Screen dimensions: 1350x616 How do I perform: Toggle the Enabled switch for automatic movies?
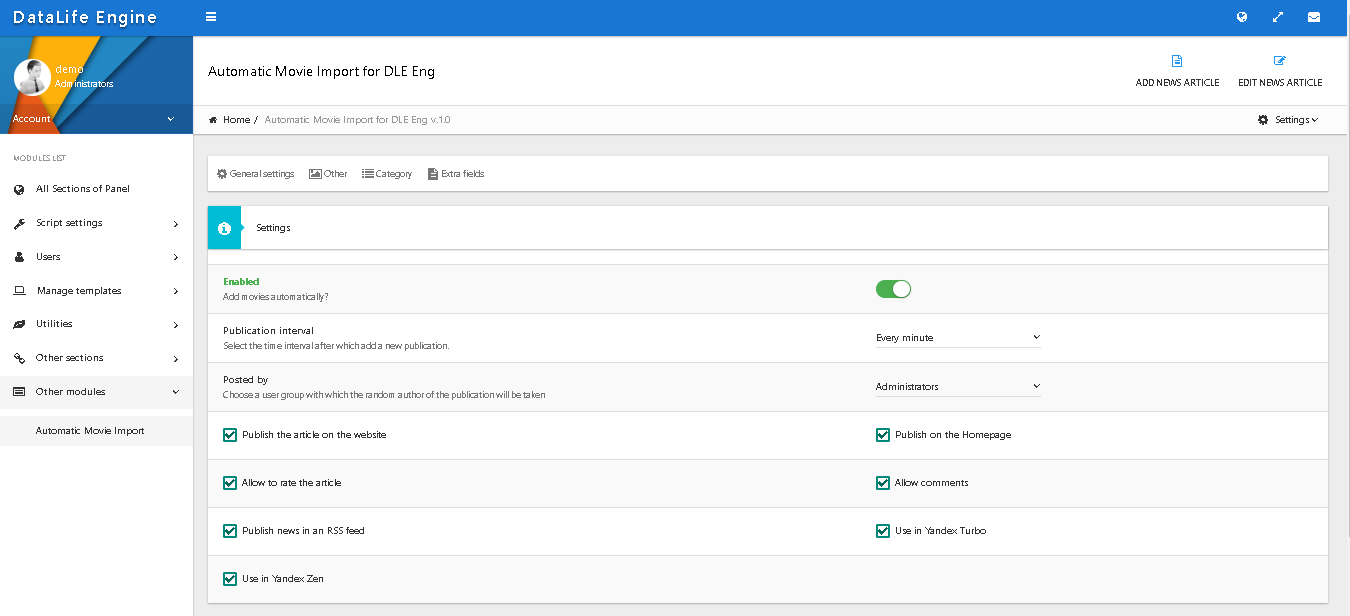pos(893,289)
